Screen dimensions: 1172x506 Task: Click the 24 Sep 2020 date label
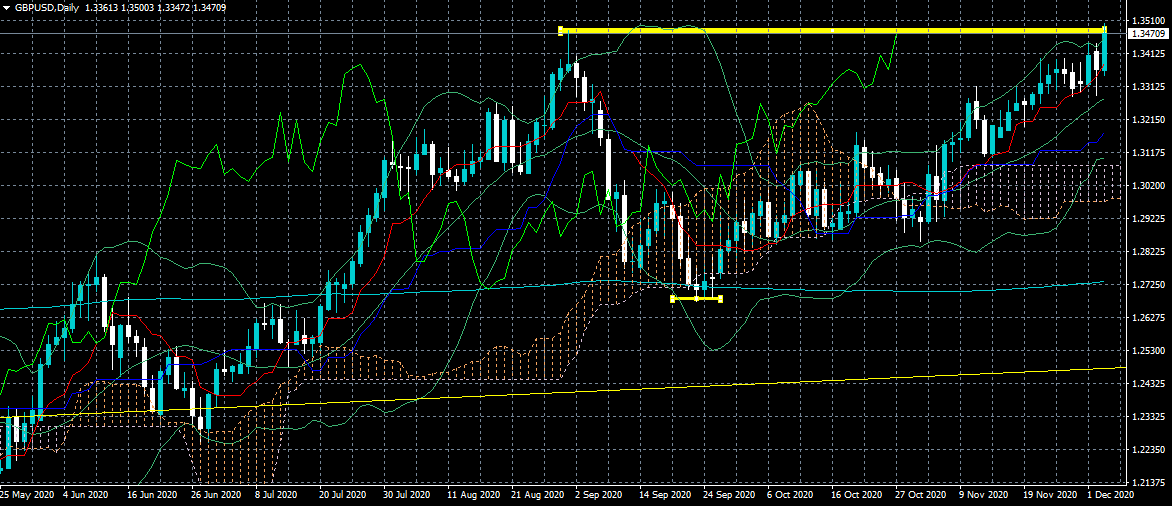point(730,495)
